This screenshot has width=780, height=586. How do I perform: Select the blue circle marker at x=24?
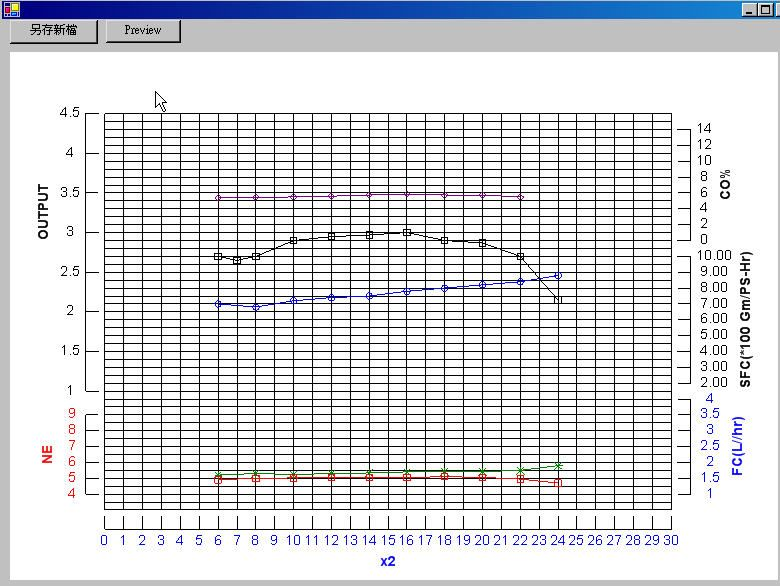558,276
